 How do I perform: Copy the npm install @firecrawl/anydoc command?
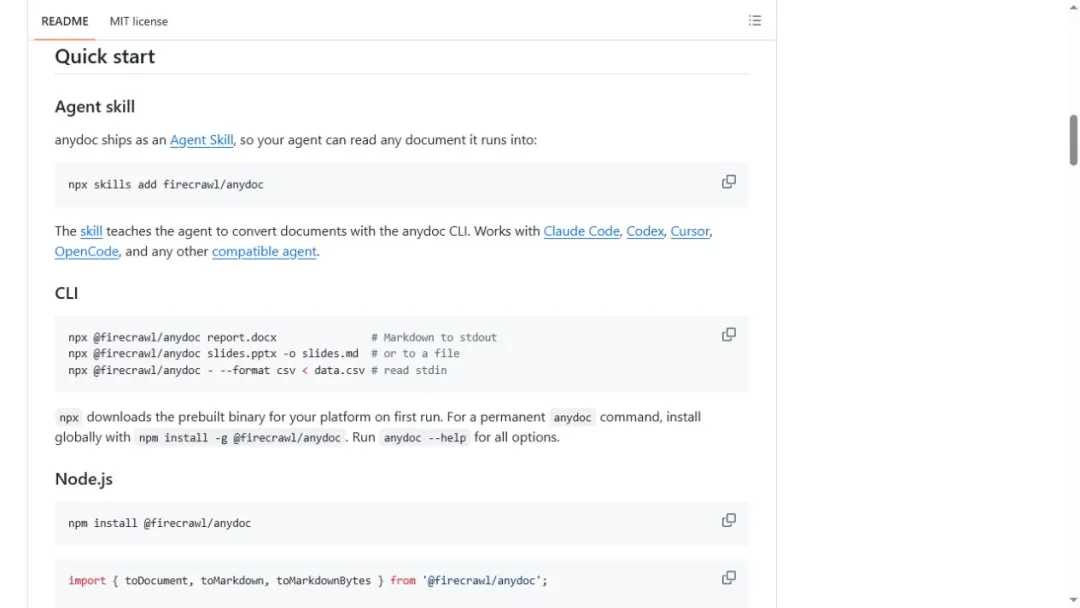pyautogui.click(x=728, y=521)
